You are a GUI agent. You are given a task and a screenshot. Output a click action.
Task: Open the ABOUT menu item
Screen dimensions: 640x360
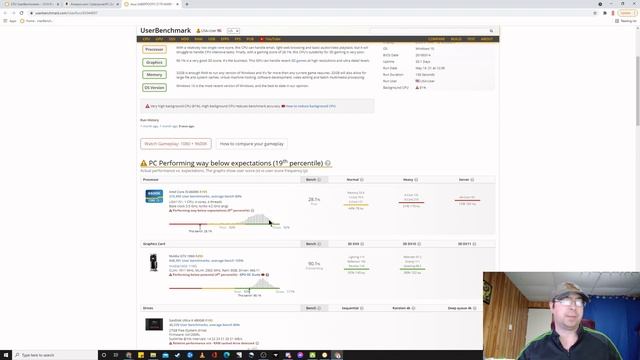point(487,39)
